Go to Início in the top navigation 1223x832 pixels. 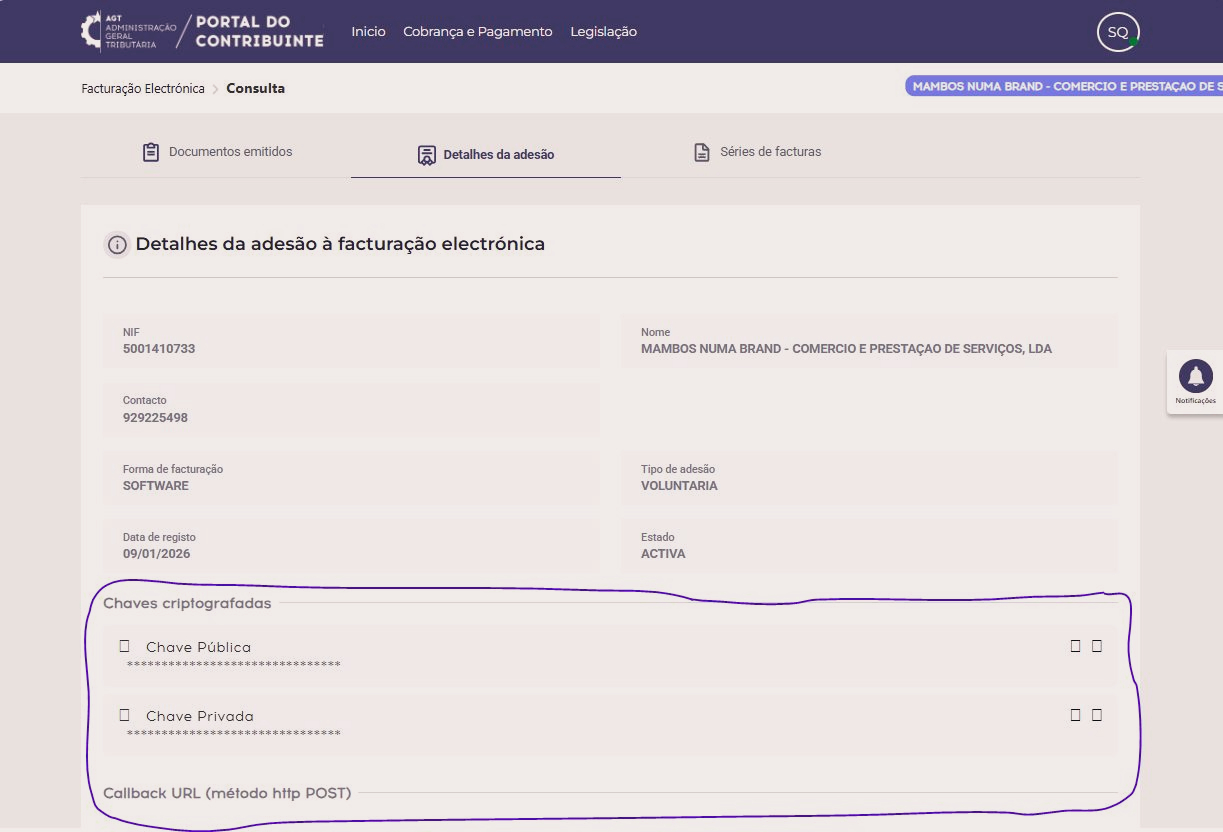[368, 32]
